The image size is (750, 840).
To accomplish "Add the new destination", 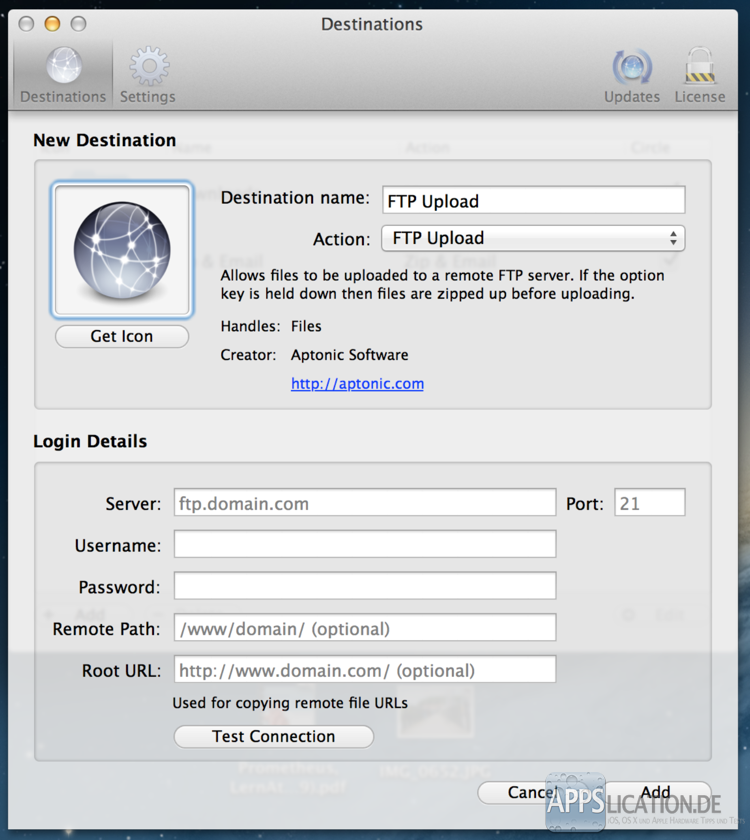I will coord(656,792).
